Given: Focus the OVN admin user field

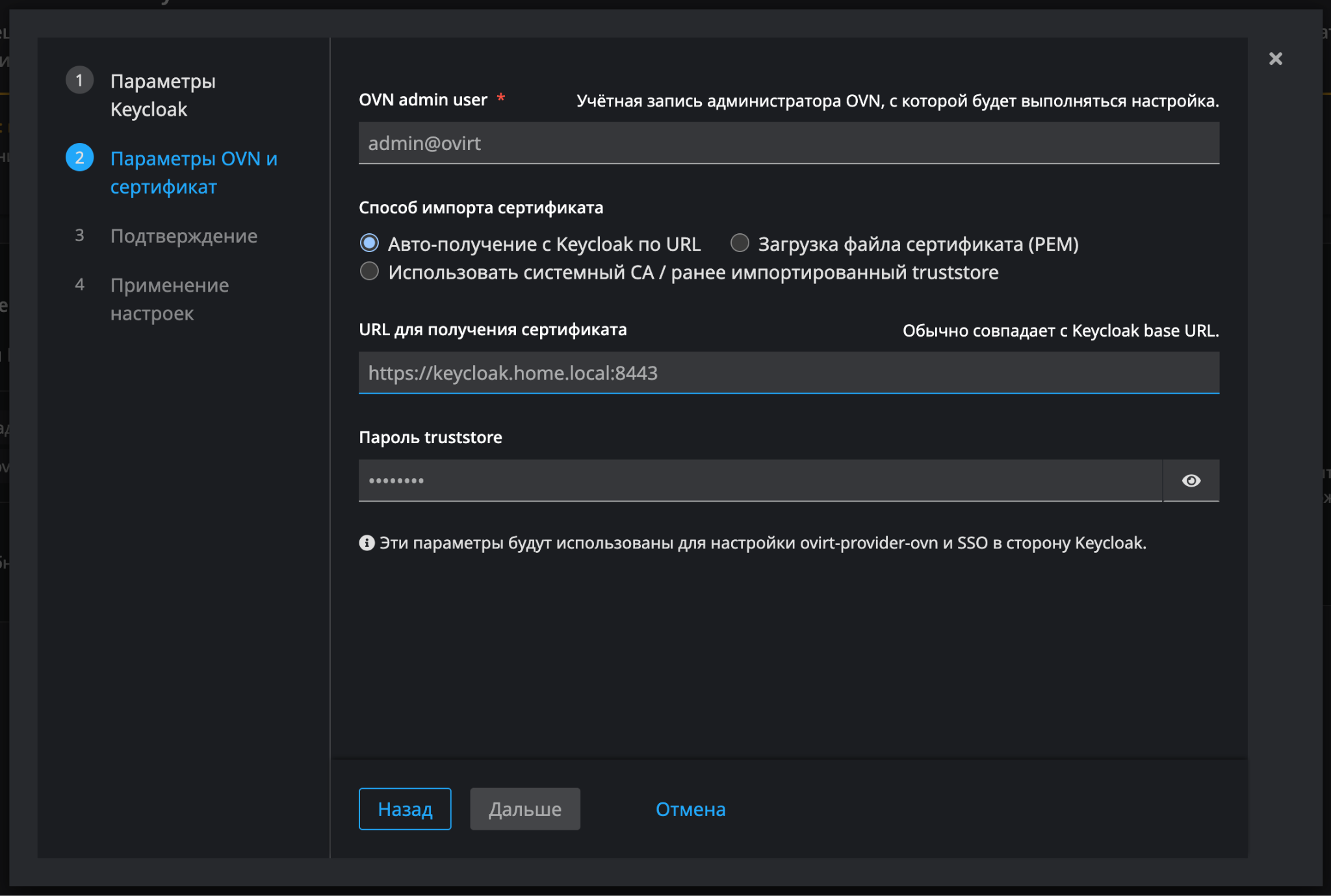Looking at the screenshot, I should click(788, 143).
